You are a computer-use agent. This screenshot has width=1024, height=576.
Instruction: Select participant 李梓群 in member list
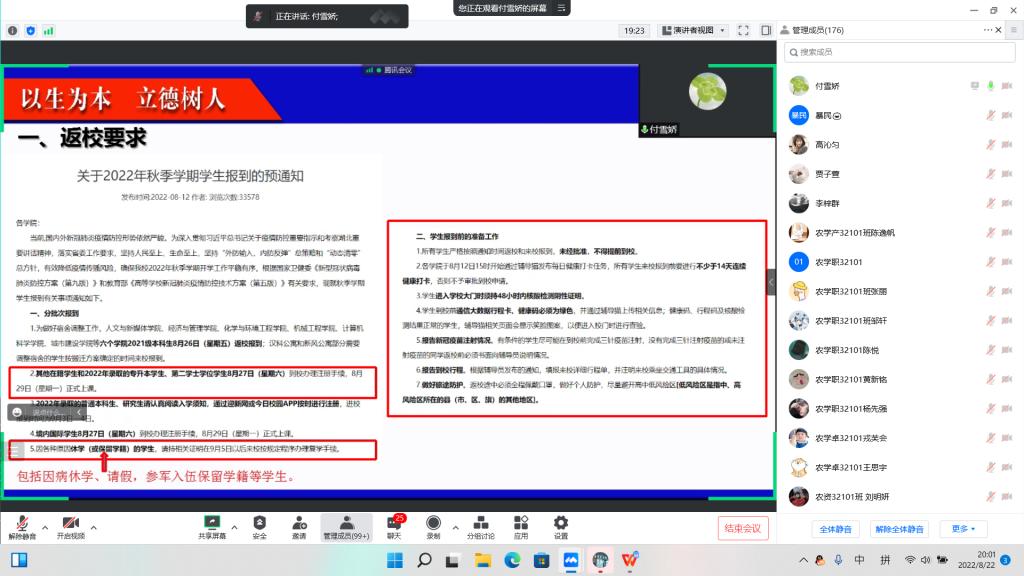(827, 203)
